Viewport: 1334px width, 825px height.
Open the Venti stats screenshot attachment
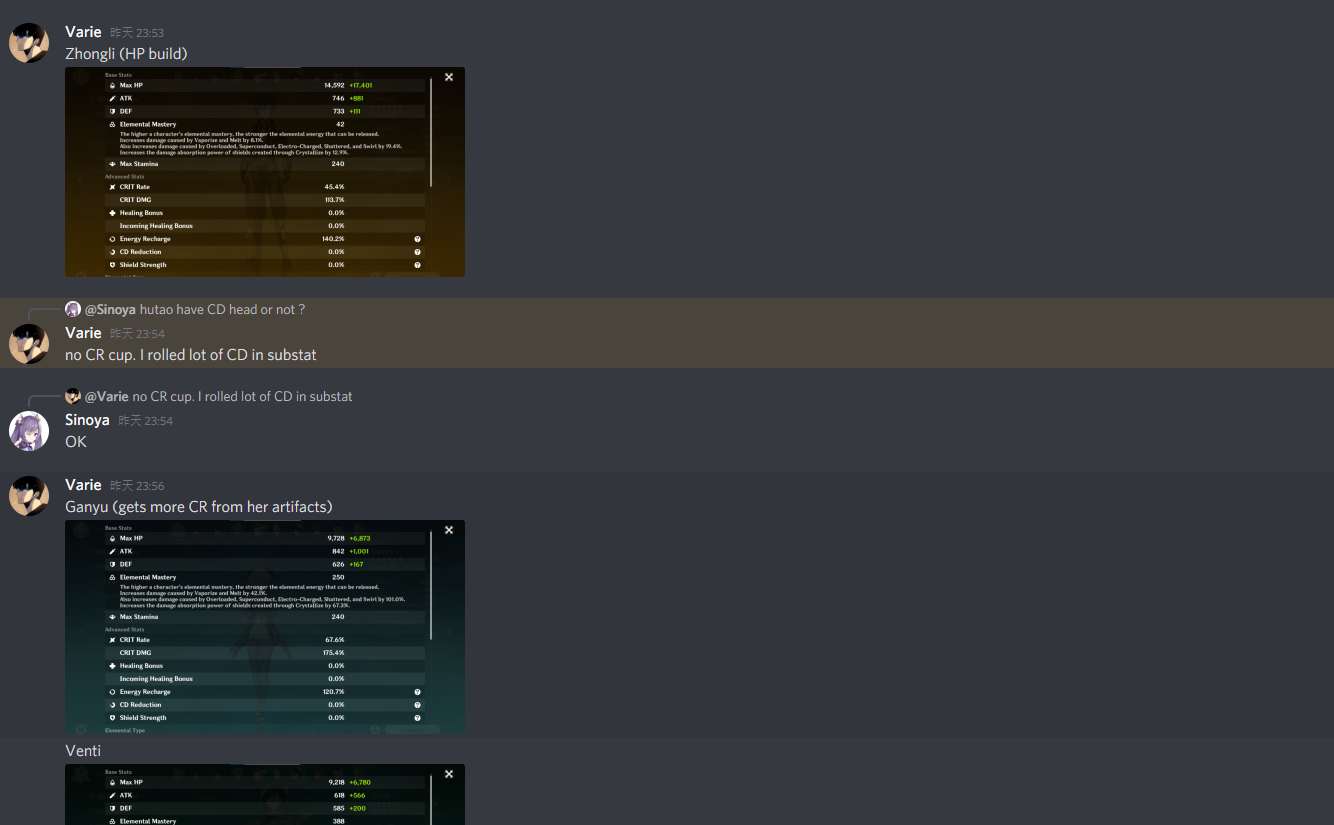click(x=265, y=794)
